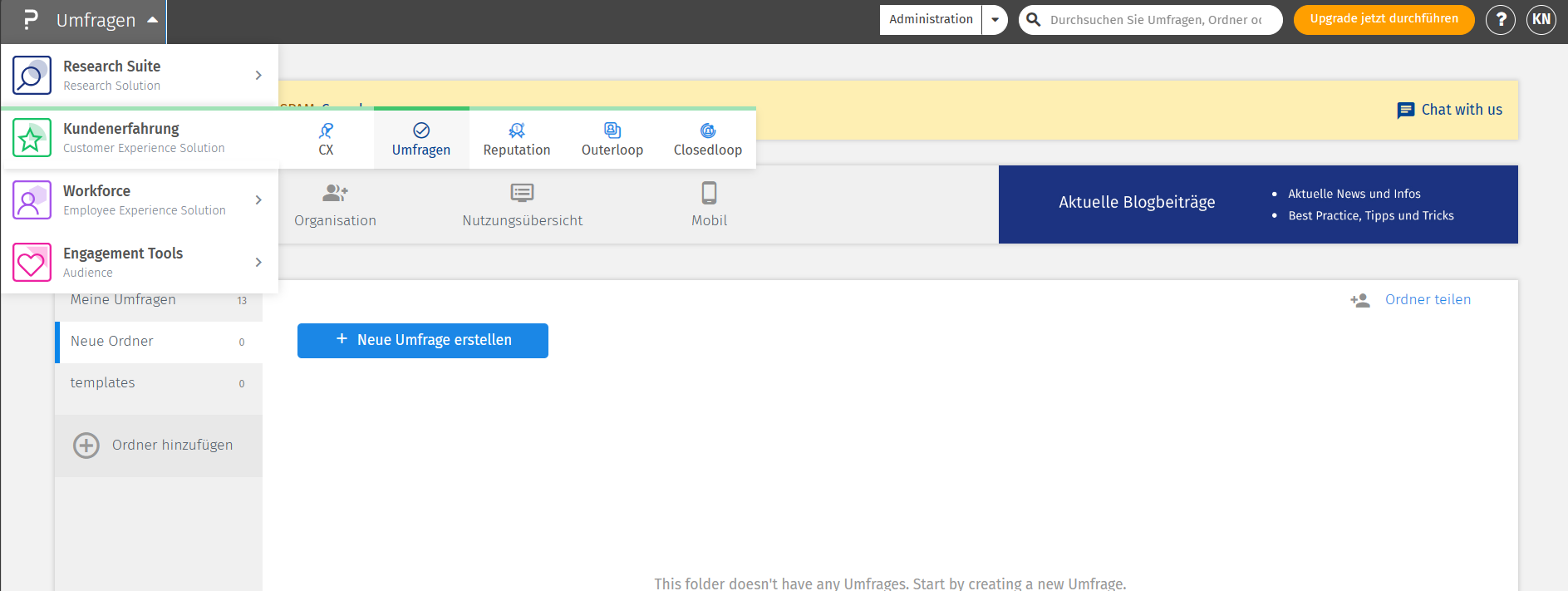Open Aktuelle News und Infos link

tap(1354, 194)
